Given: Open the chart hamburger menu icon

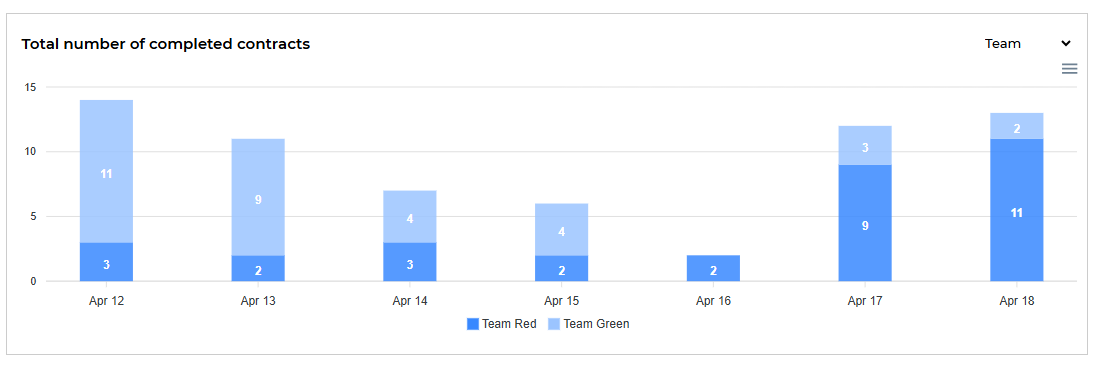Looking at the screenshot, I should coord(1069,69).
